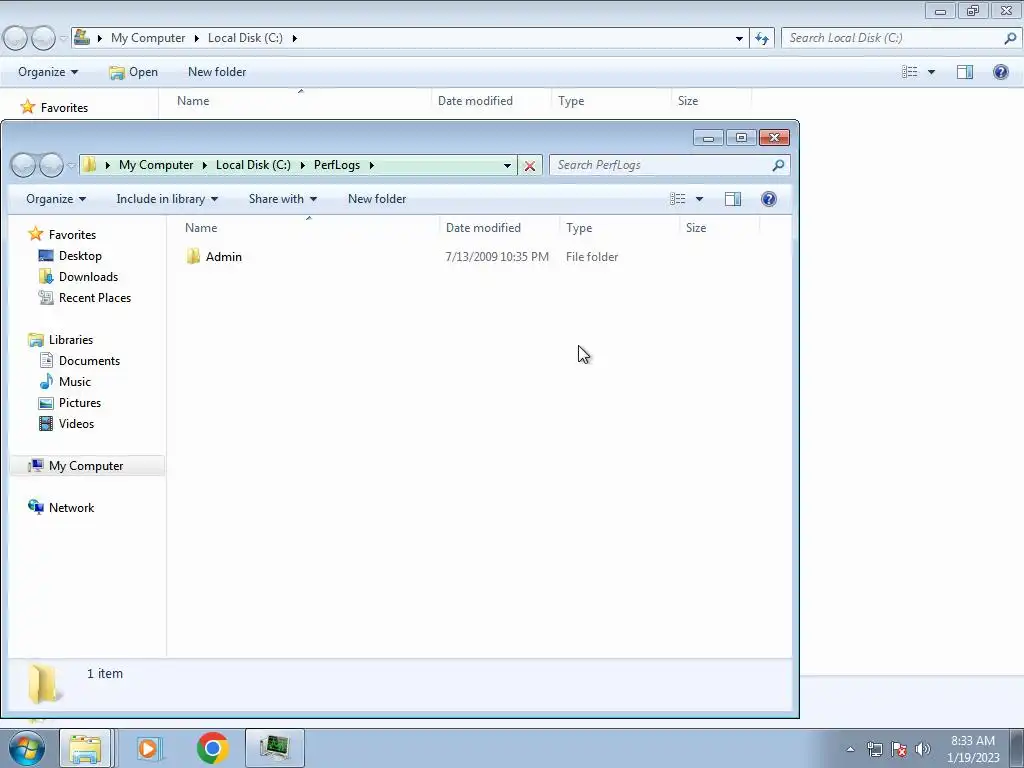Click the change view icon in Local Disk window

tap(910, 72)
